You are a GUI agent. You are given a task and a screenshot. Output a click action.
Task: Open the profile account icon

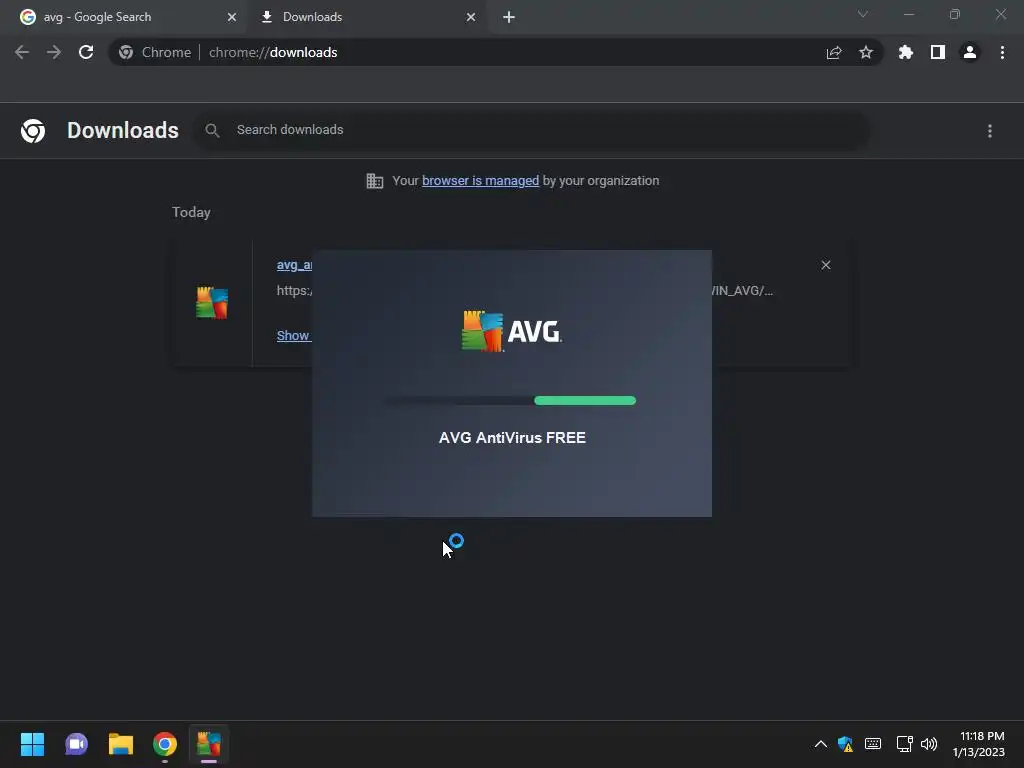(970, 52)
